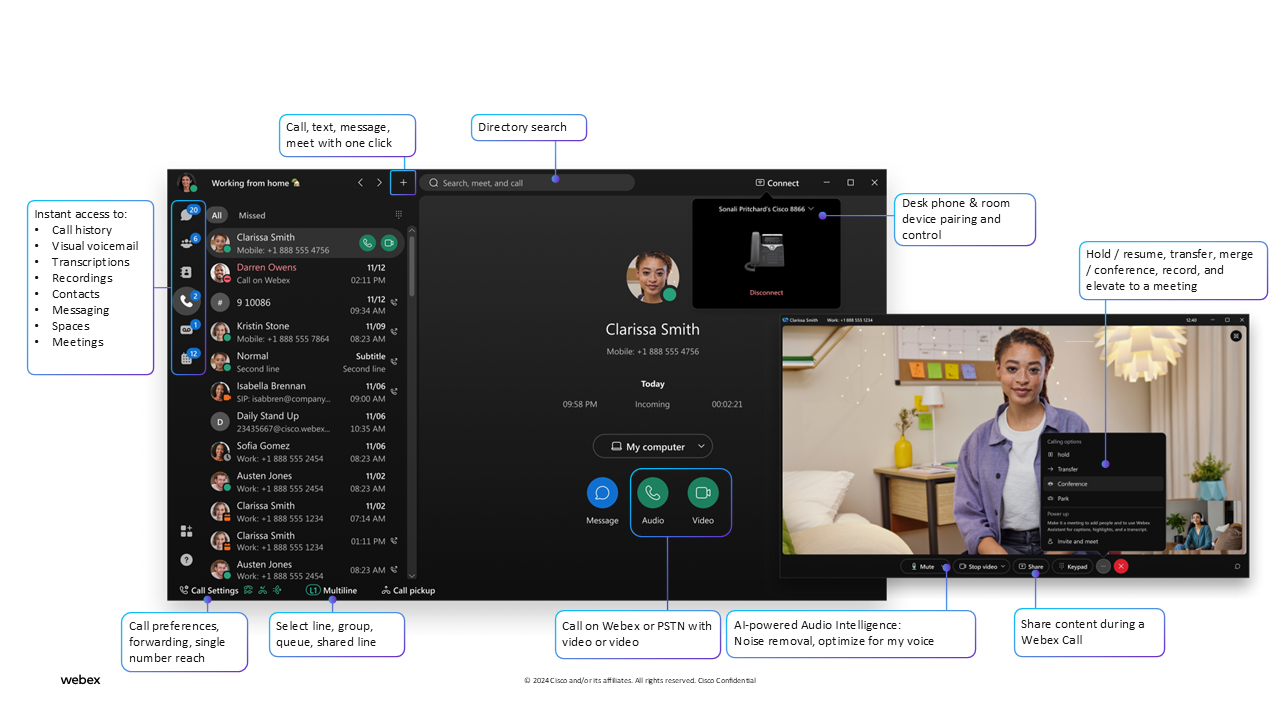
Task: Select Conference from calling options menu
Action: [1072, 484]
